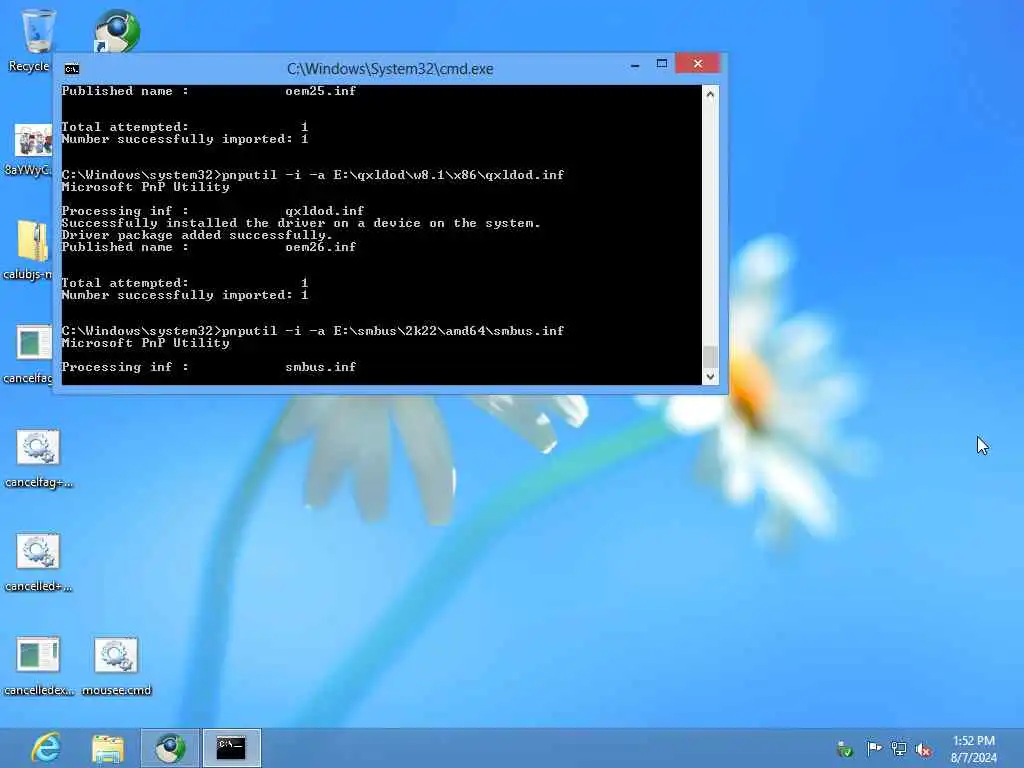1024x768 pixels.
Task: Open the network tray icon
Action: [899, 749]
